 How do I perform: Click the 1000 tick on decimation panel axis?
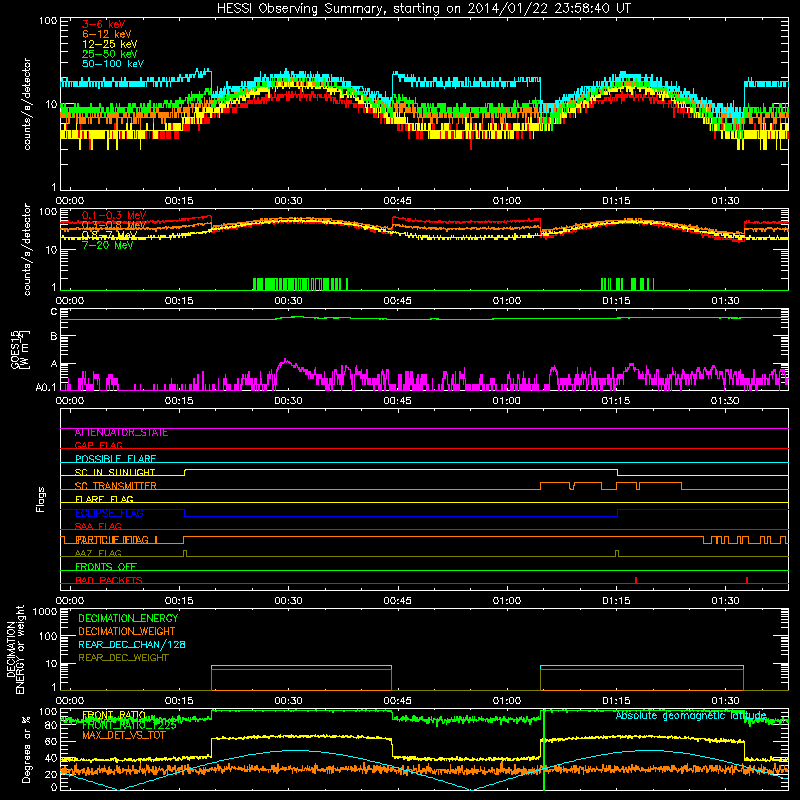tap(45, 611)
